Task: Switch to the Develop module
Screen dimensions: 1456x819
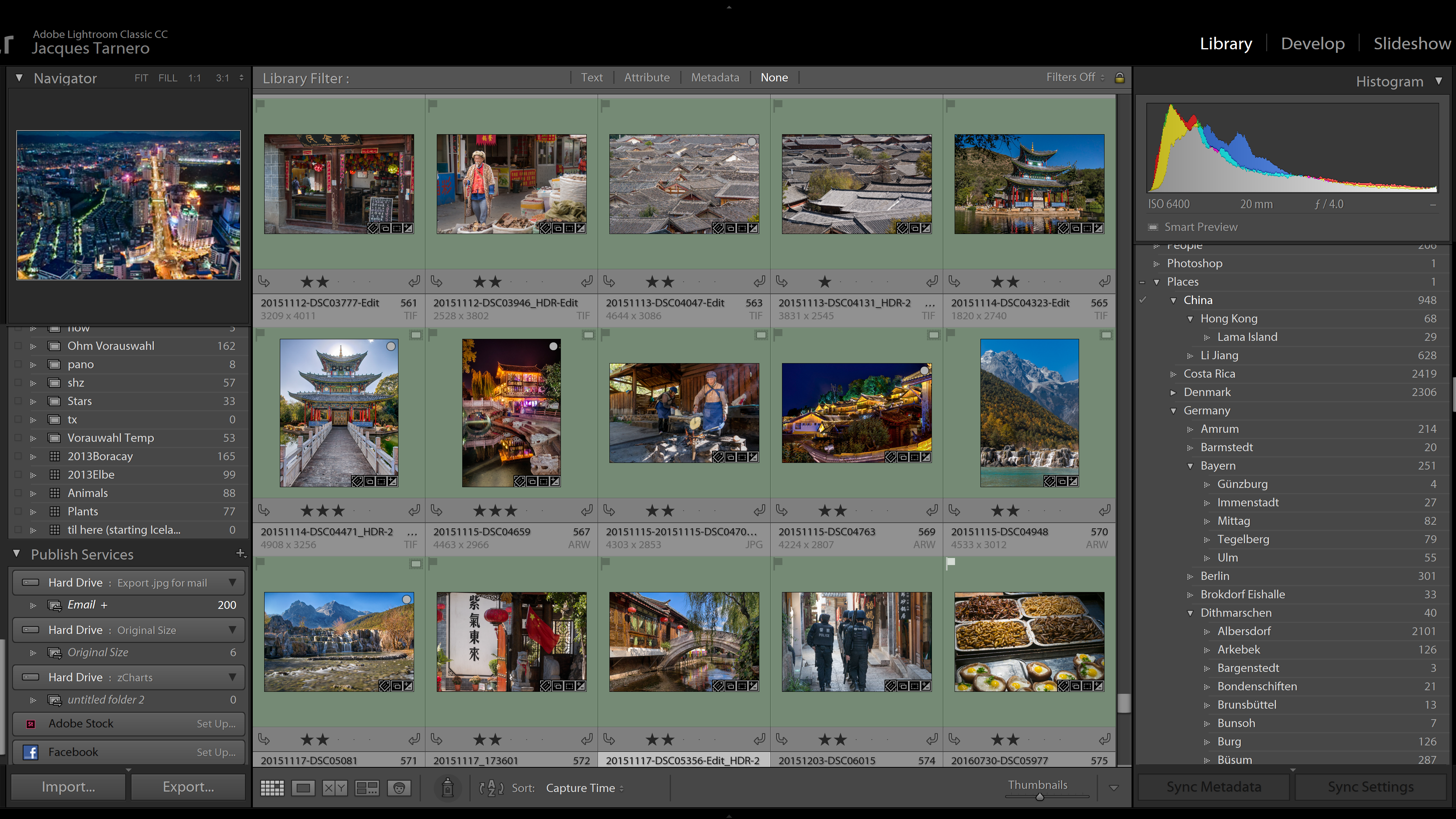Action: tap(1312, 43)
